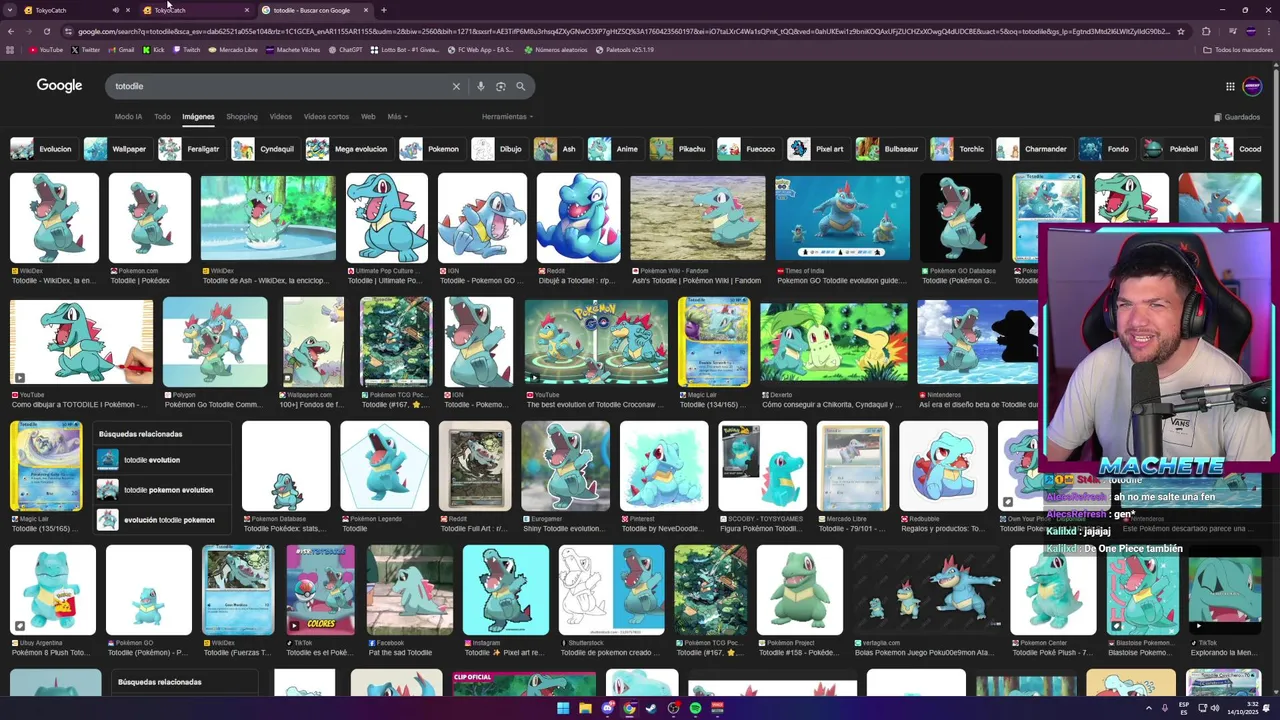1280x720 pixels.
Task: Open the Polygon Pokémon Go Totodile thumbnail
Action: point(215,342)
